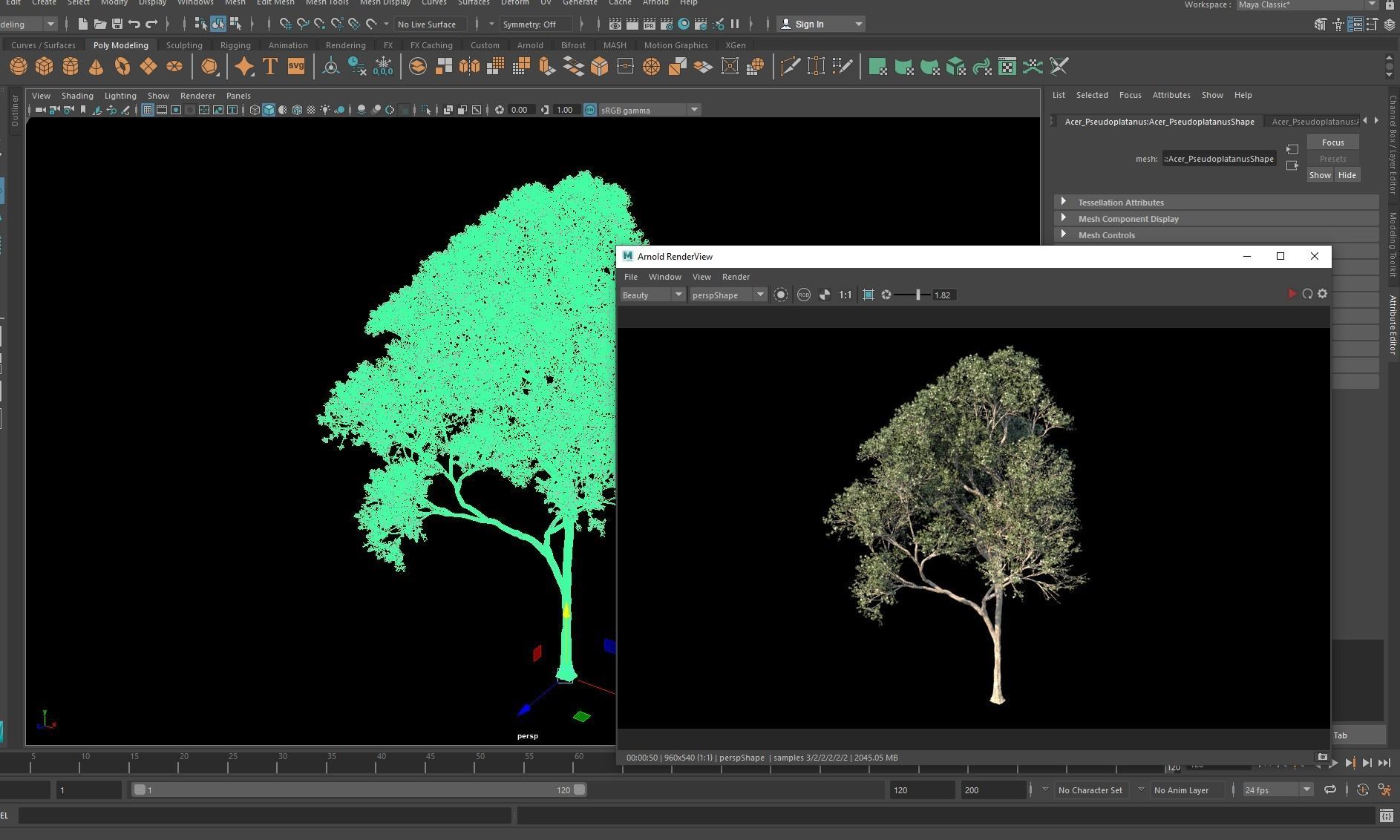Image resolution: width=1400 pixels, height=840 pixels.
Task: Click the Save Scene icon
Action: (117, 24)
